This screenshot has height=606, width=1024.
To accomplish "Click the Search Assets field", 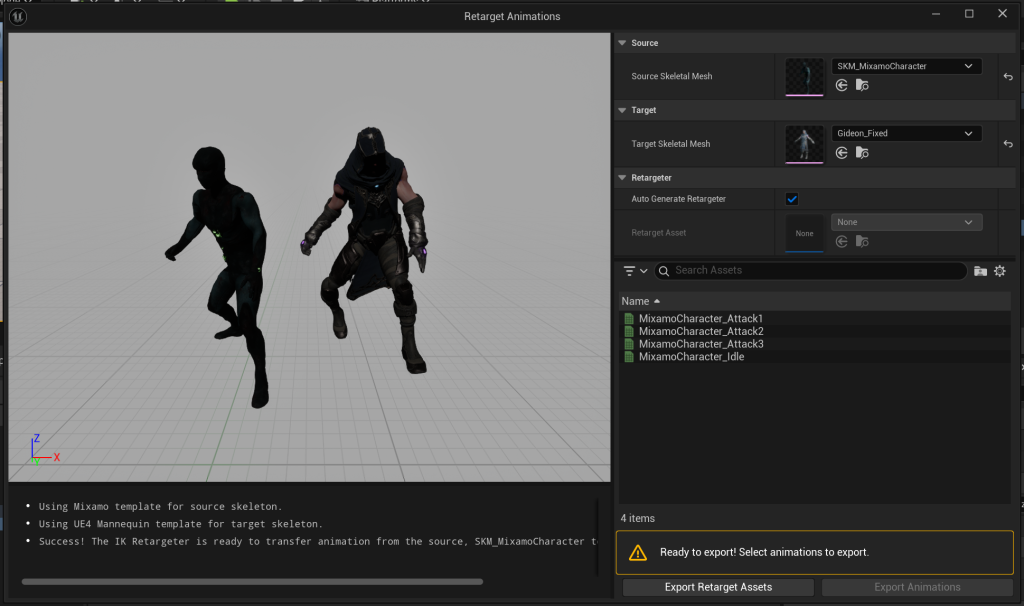I will point(810,270).
